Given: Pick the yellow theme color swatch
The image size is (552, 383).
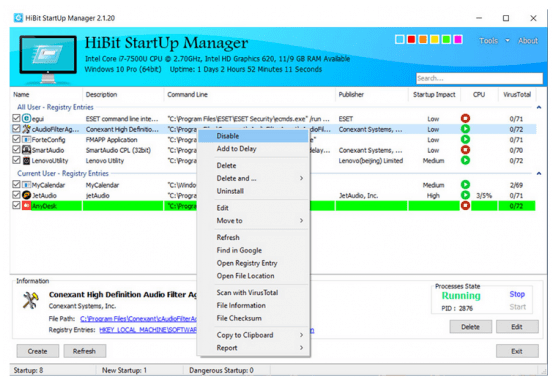Looking at the screenshot, I should (435, 39).
